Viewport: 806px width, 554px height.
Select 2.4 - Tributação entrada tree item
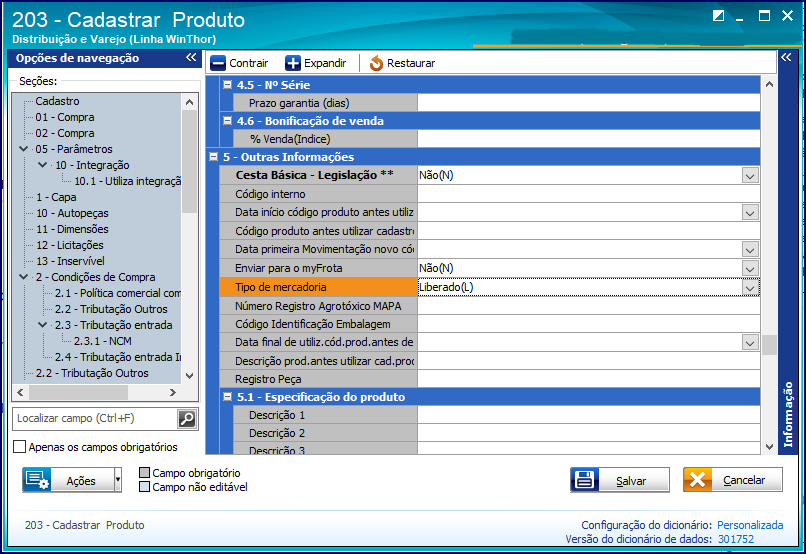coord(118,357)
